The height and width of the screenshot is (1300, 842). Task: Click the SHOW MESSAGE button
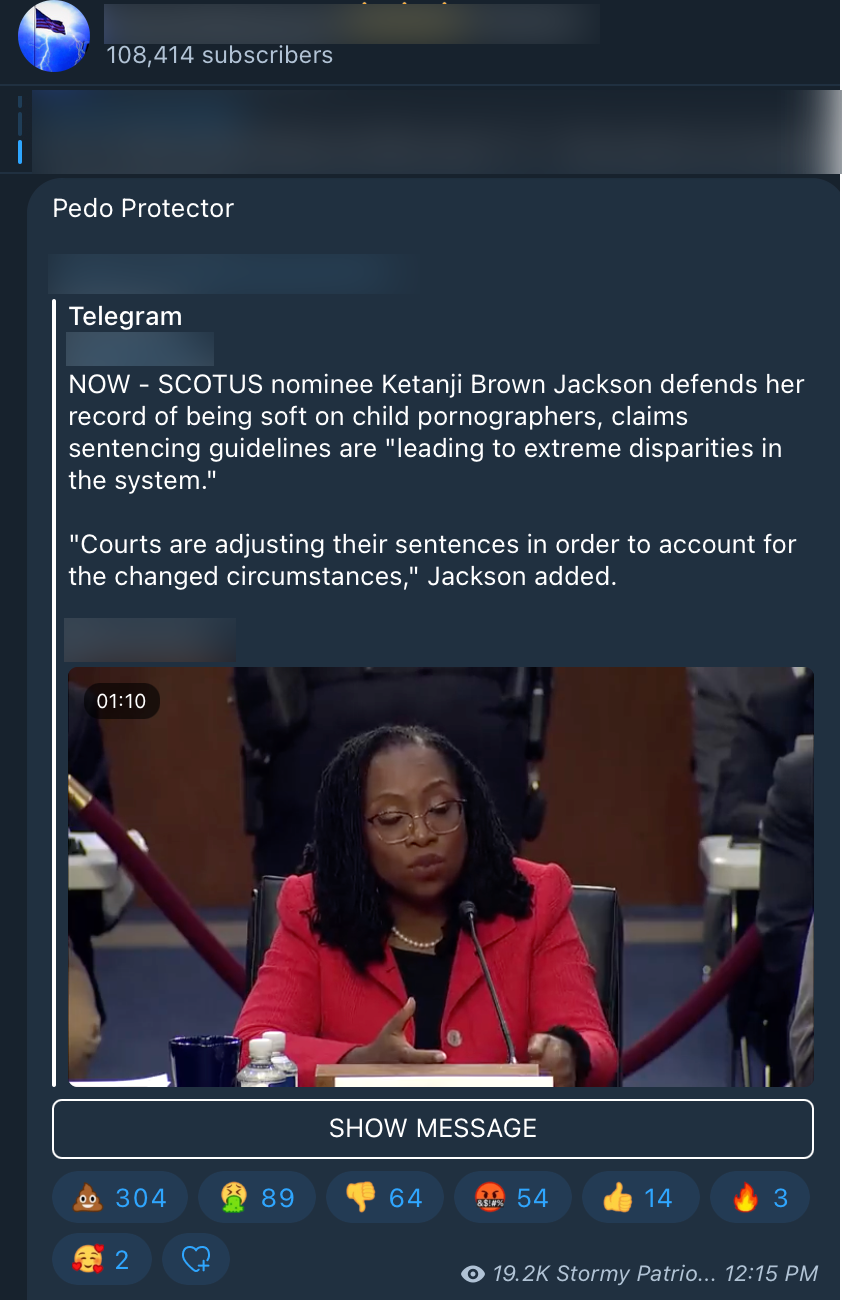point(433,1129)
